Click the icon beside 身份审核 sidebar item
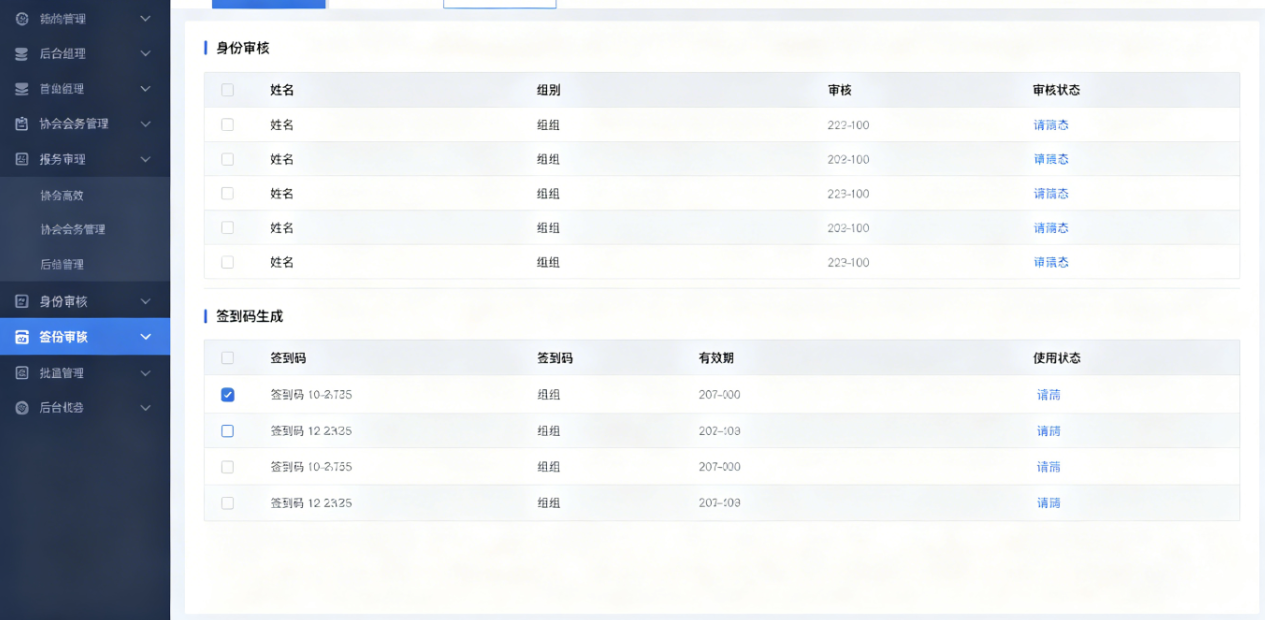Screen dimensions: 1265x620 coord(21,301)
